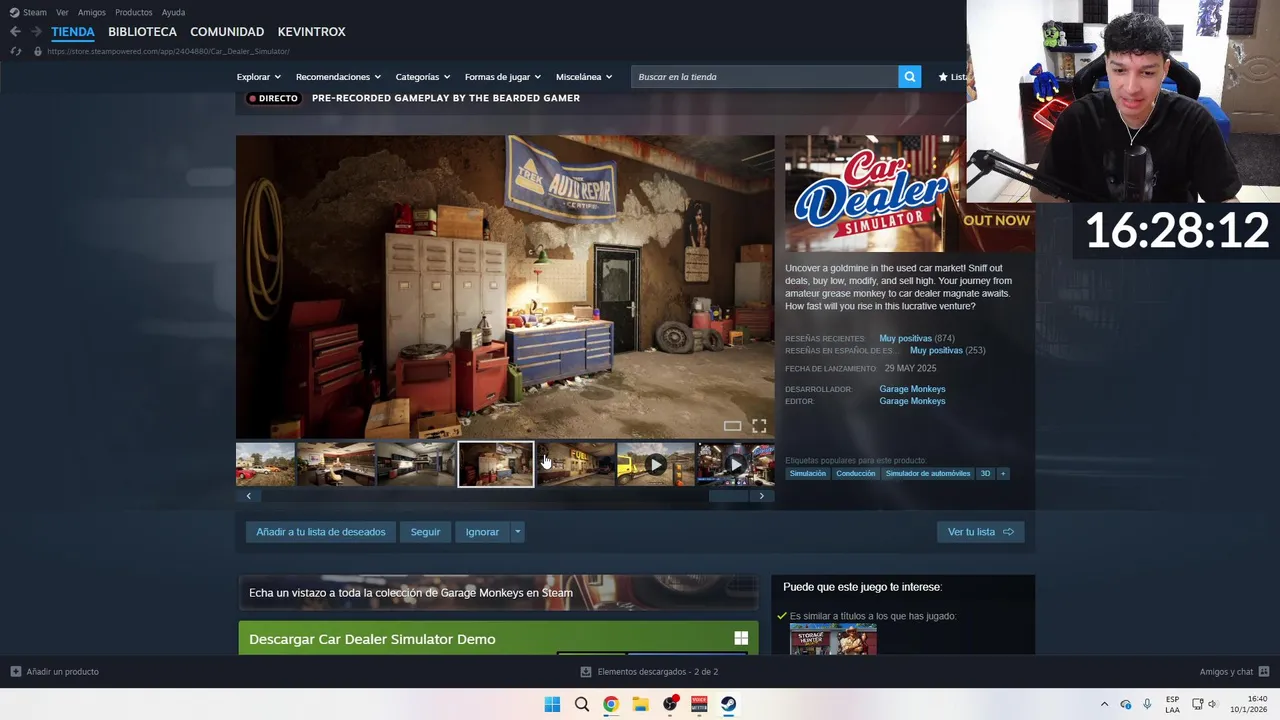Open the KEVINTROX profile tab
The width and height of the screenshot is (1280, 720).
click(x=311, y=32)
